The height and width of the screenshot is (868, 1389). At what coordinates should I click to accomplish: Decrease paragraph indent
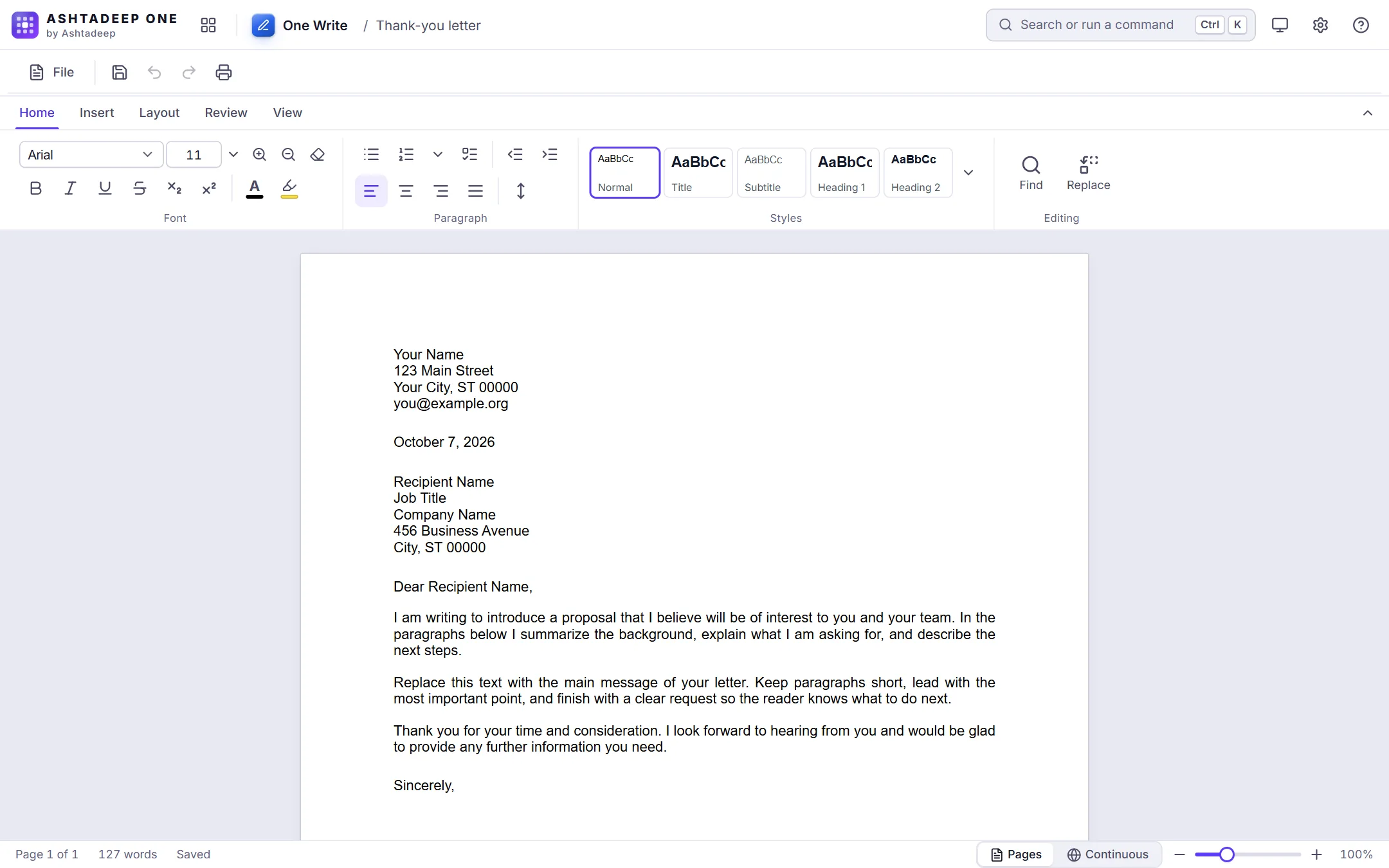[x=515, y=154]
